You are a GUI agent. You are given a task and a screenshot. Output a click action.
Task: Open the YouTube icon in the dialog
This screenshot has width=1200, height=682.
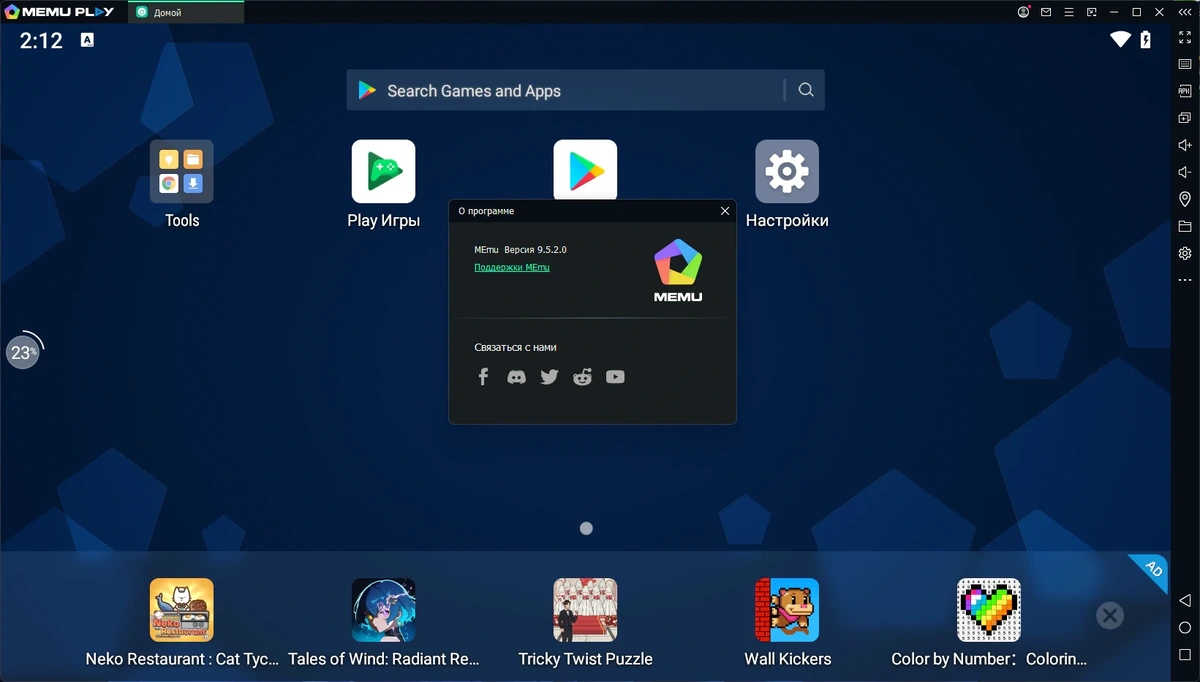(615, 377)
